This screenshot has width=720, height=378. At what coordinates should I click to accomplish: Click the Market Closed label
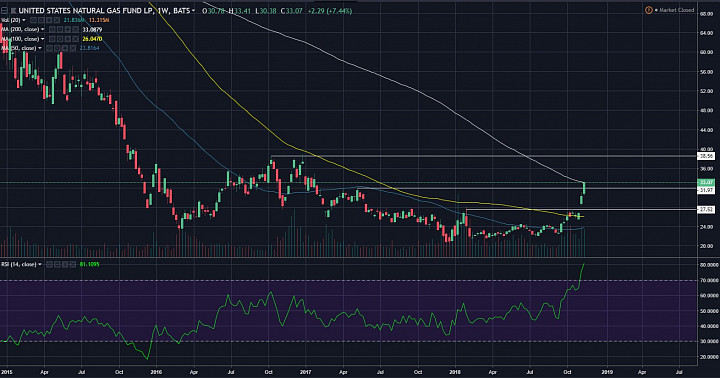point(677,10)
